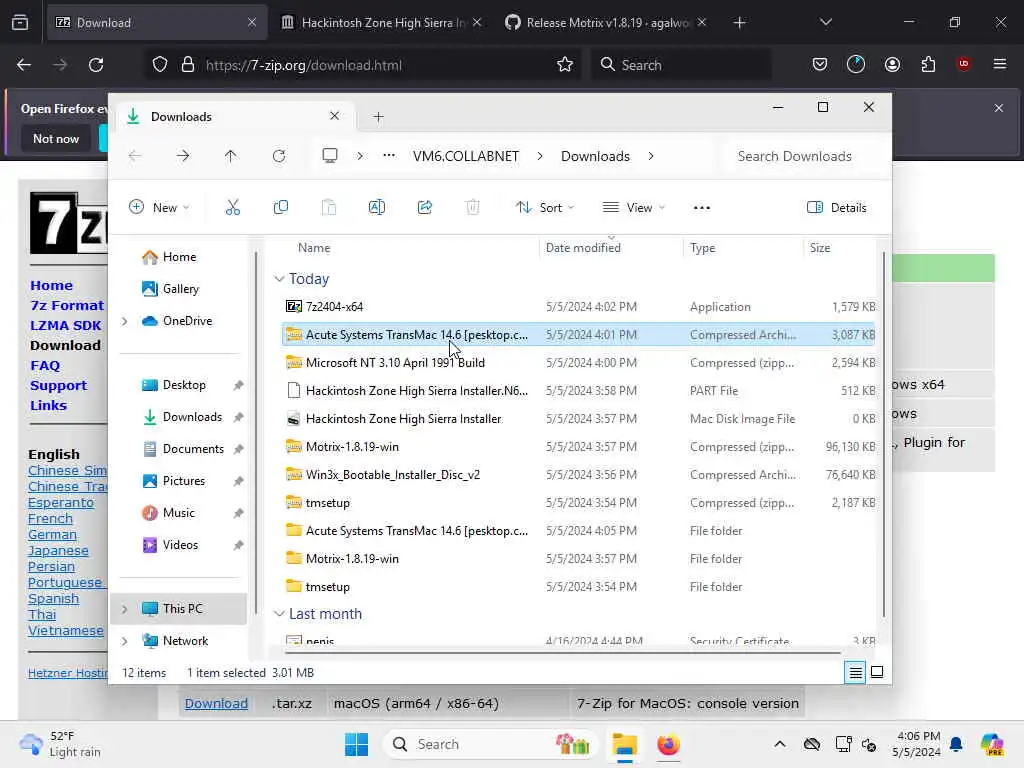Open a new Firefox tab

(739, 23)
